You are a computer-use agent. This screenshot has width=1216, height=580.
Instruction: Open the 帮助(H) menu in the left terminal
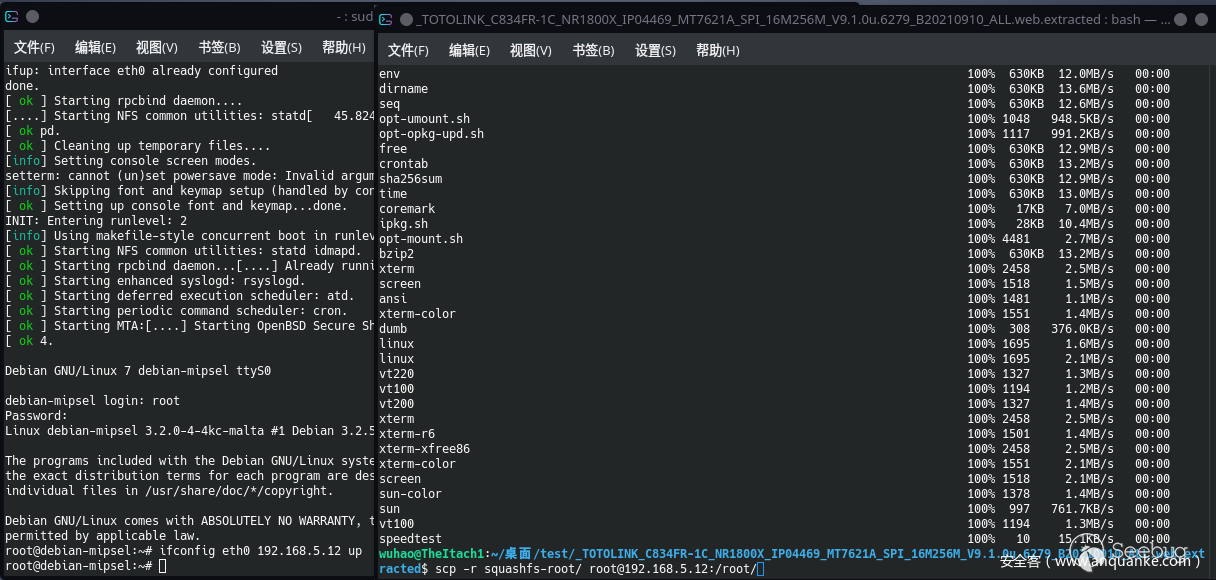pyautogui.click(x=343, y=47)
